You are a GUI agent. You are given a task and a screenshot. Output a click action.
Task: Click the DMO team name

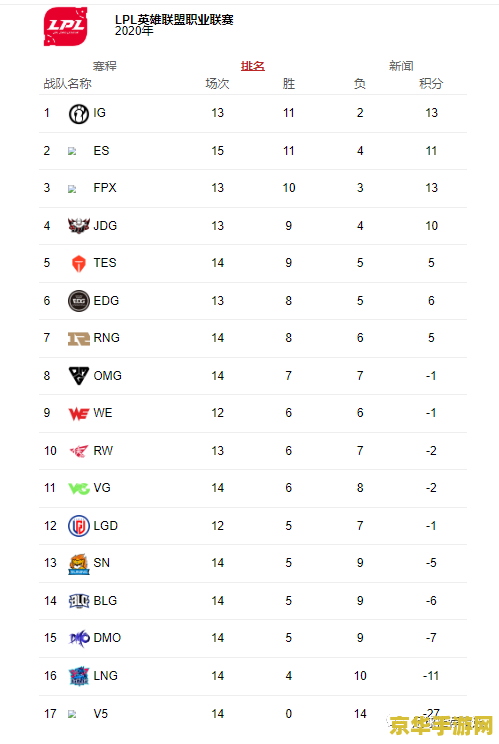[107, 638]
